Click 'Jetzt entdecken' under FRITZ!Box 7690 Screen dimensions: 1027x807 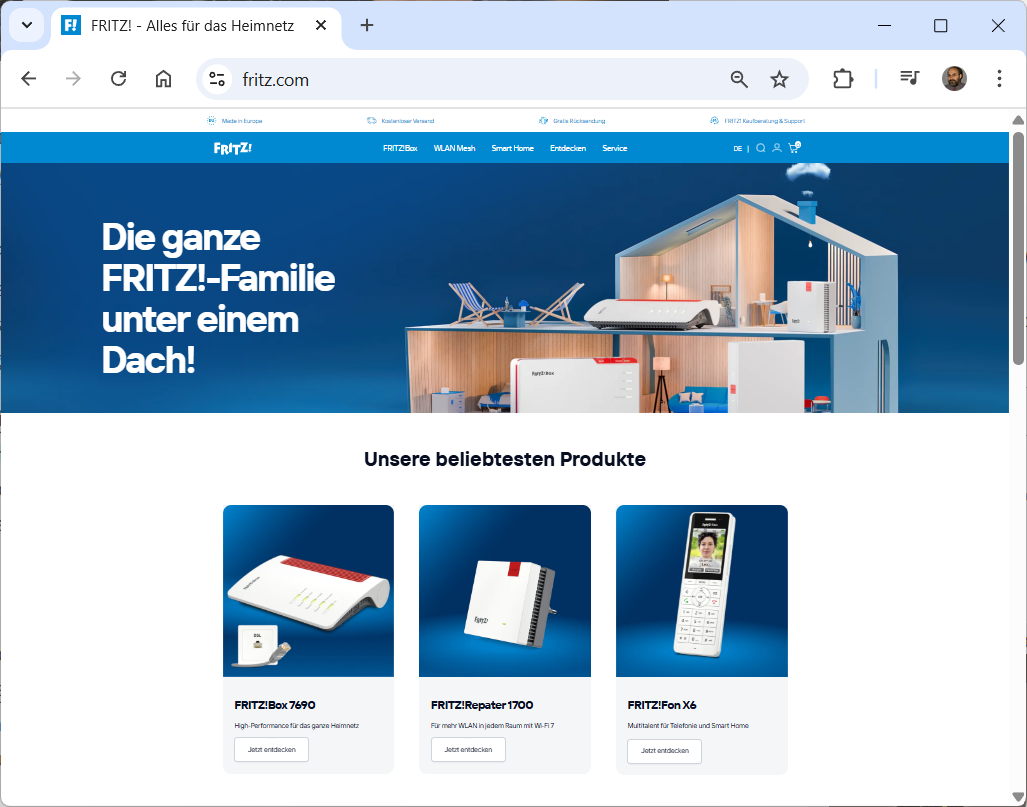[271, 750]
